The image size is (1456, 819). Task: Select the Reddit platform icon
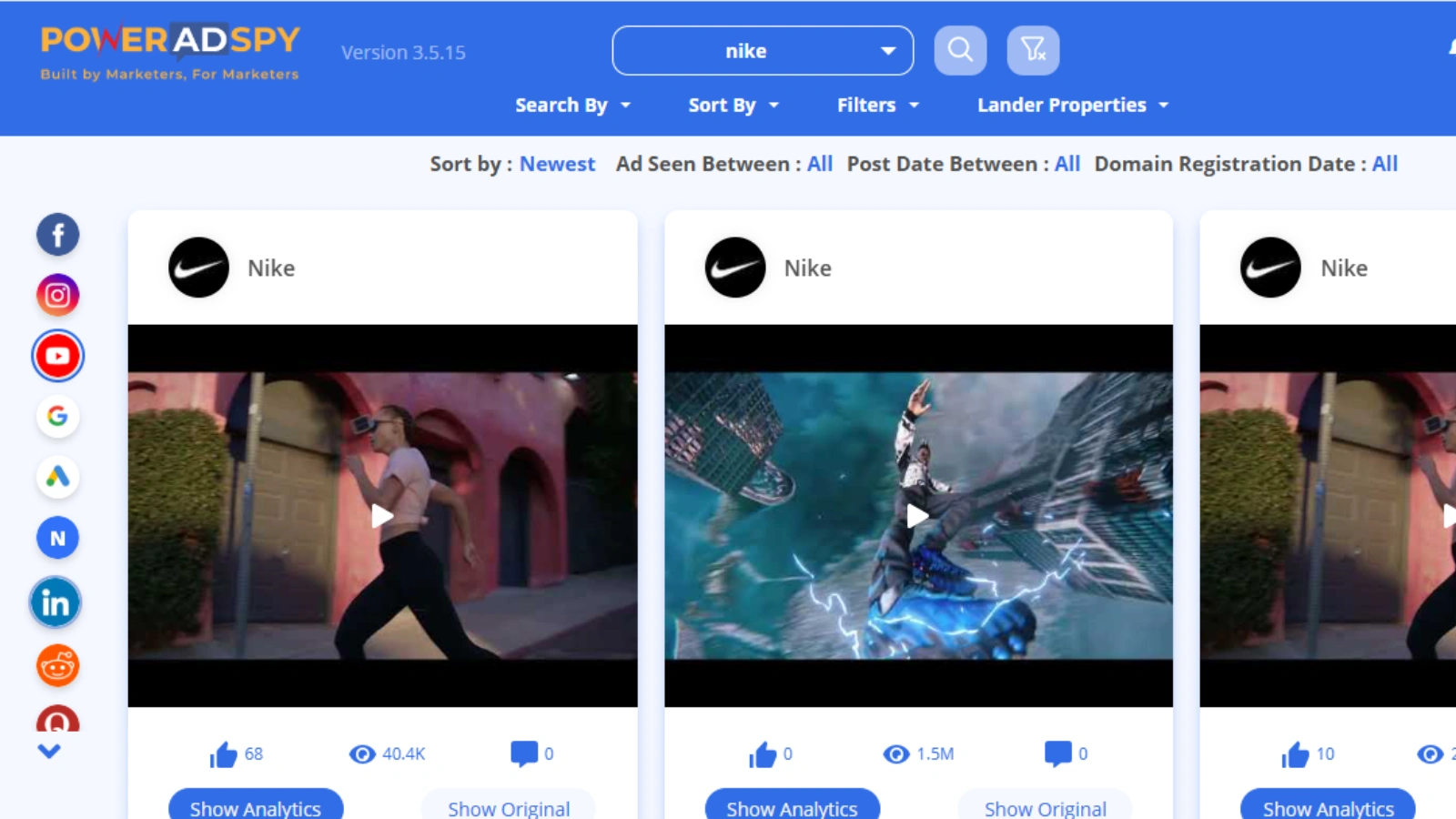tap(57, 666)
